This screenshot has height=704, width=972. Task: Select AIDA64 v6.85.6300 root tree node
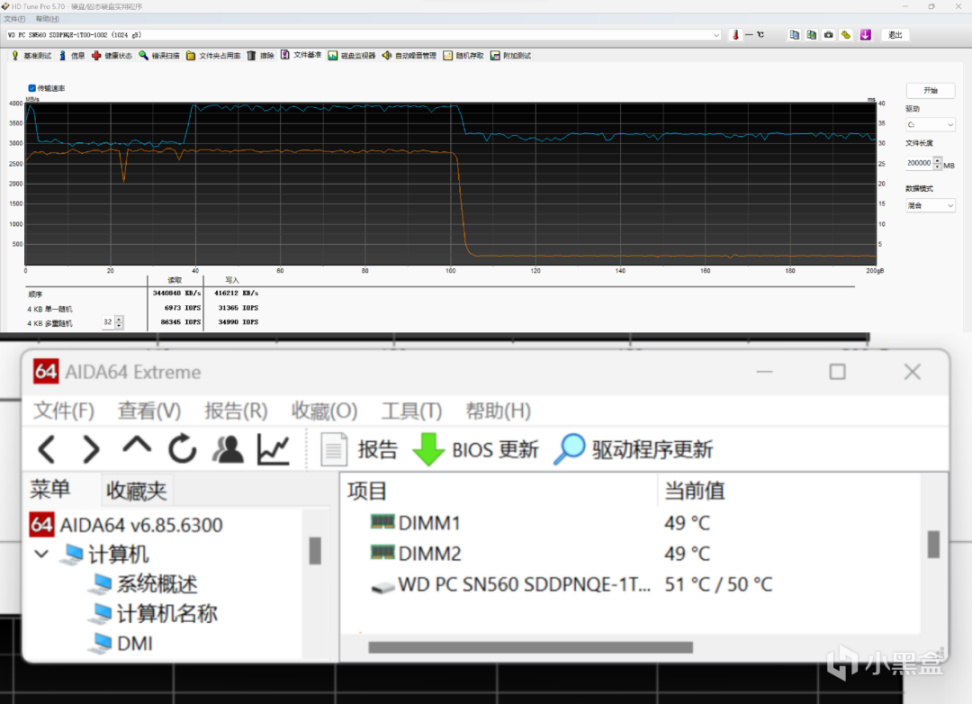click(x=126, y=525)
